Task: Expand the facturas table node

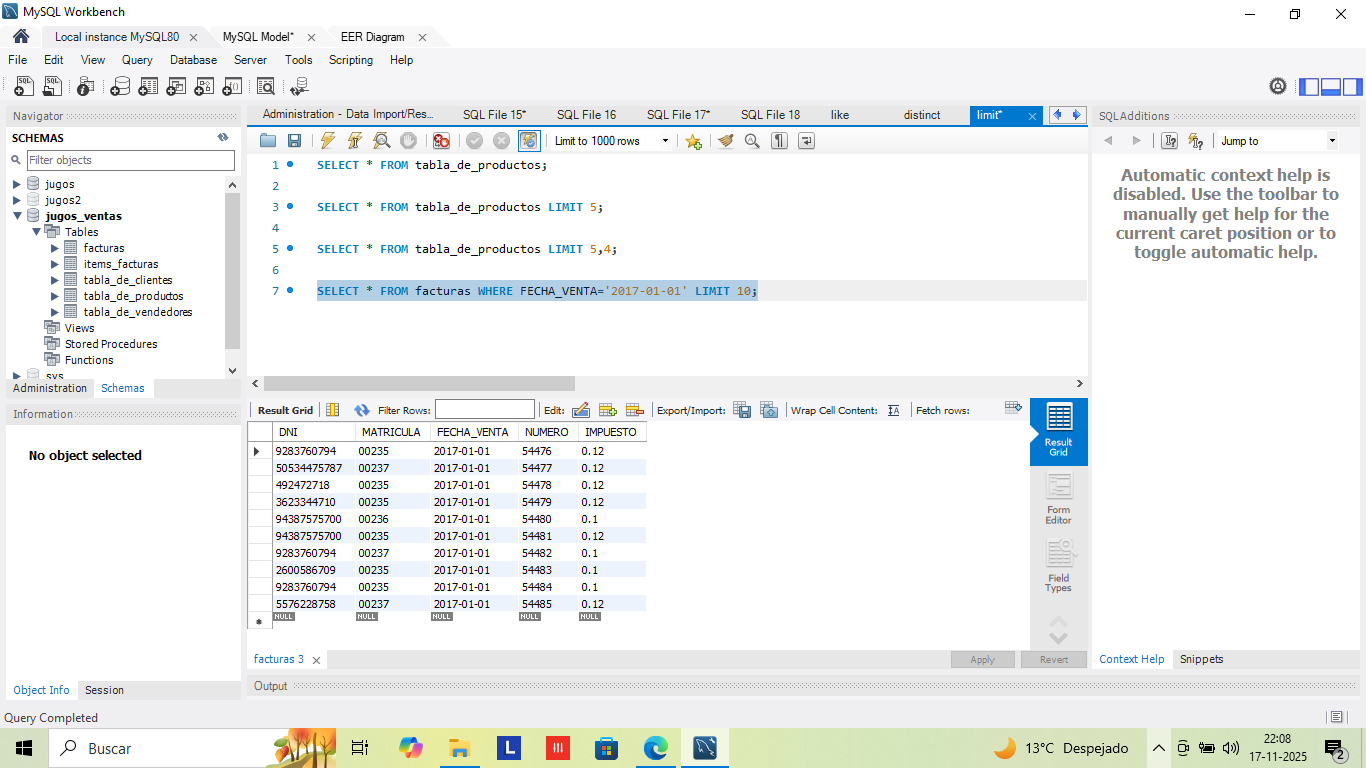Action: click(x=55, y=248)
